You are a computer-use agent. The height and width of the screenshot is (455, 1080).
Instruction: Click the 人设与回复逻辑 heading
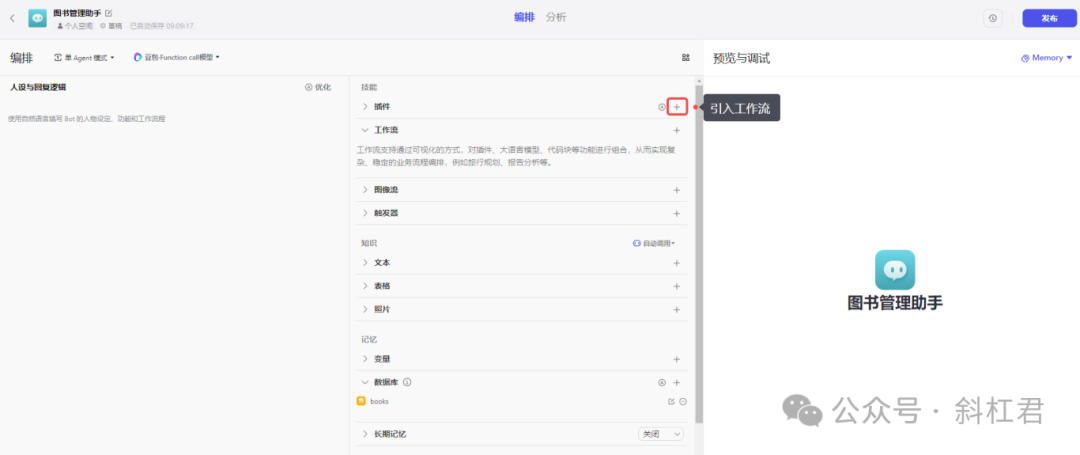pos(39,87)
